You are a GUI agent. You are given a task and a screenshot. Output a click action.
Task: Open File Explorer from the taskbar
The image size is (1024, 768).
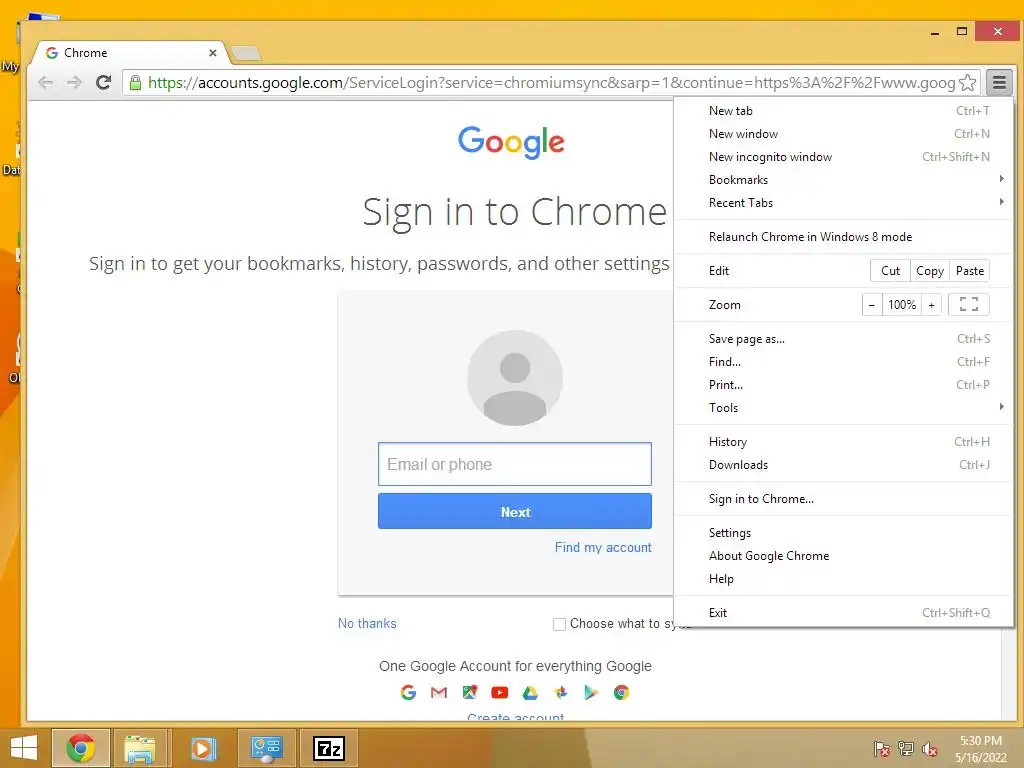(140, 748)
